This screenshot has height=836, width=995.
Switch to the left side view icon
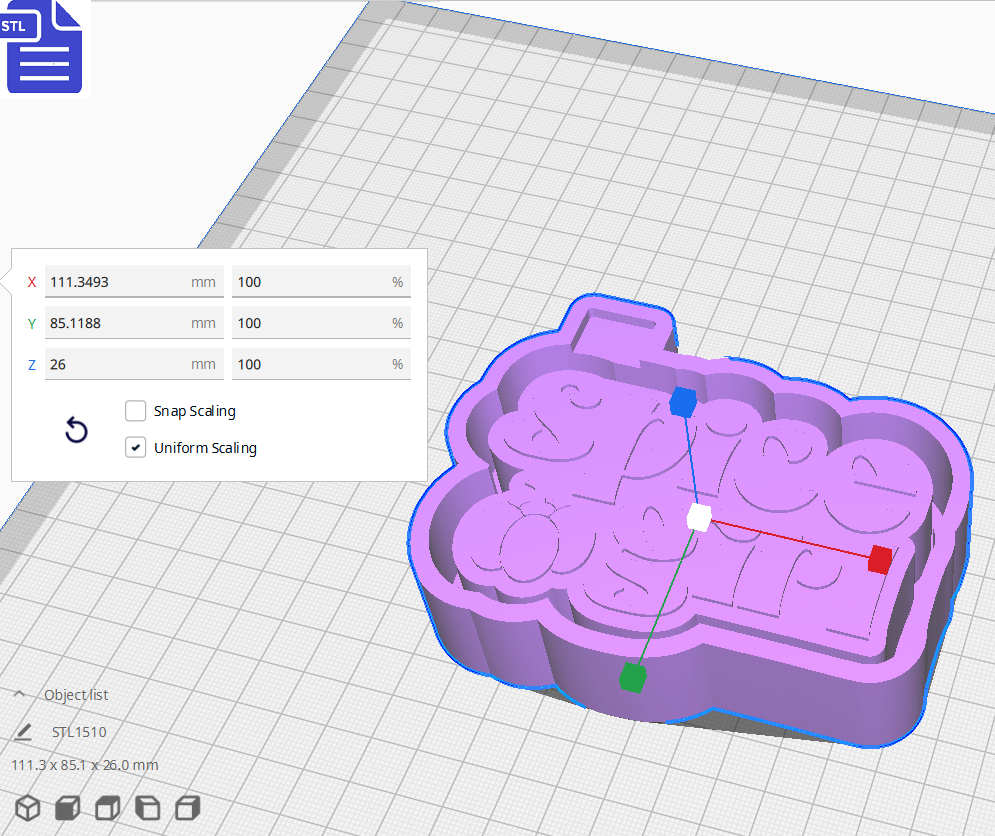[147, 808]
